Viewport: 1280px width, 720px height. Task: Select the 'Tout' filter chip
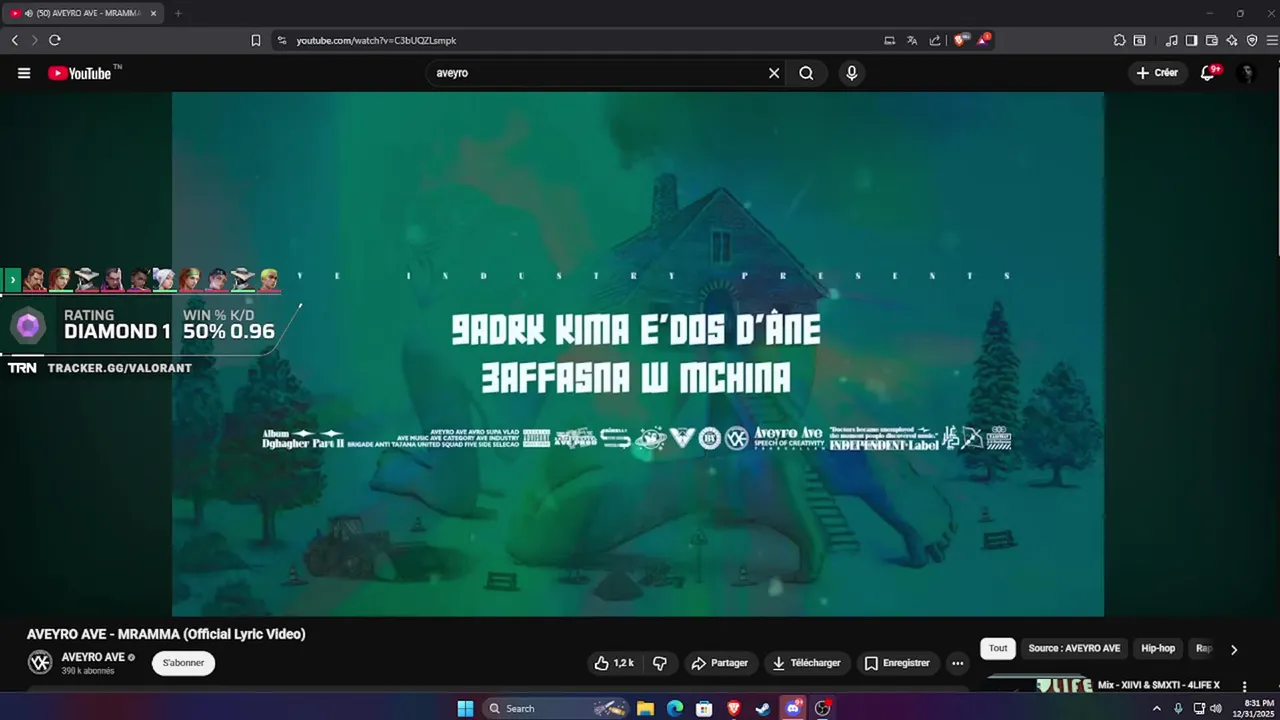tap(998, 648)
